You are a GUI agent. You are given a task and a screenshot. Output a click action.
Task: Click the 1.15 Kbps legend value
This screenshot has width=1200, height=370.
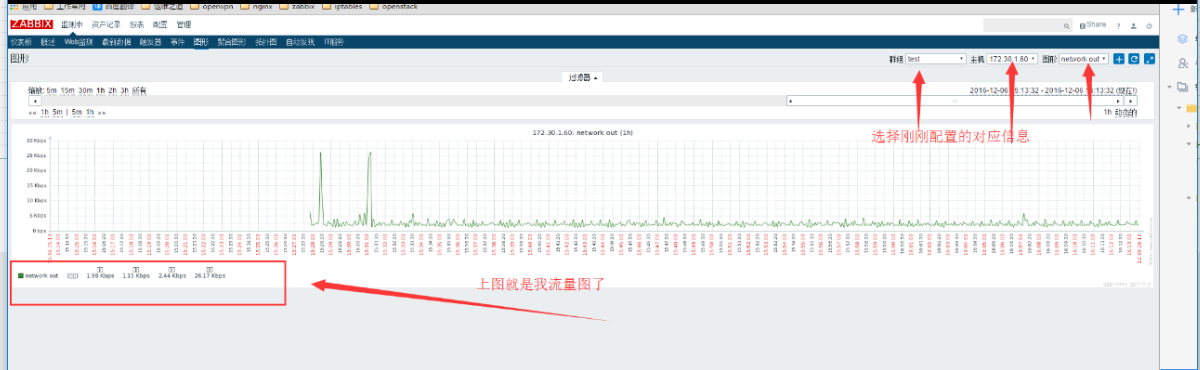click(x=135, y=275)
